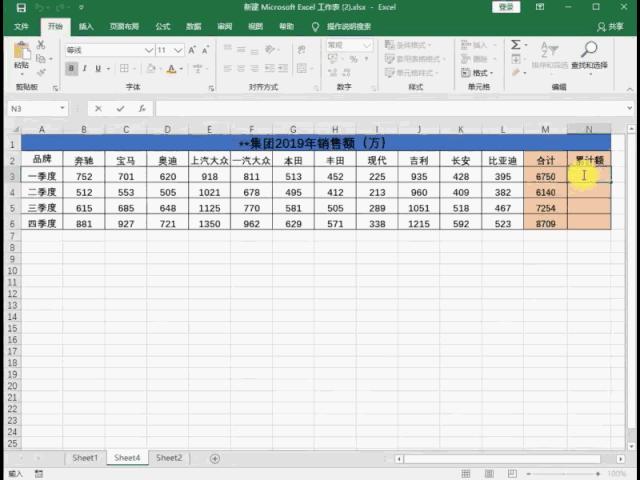Click the Copy icon
640x480 pixels.
(41, 59)
